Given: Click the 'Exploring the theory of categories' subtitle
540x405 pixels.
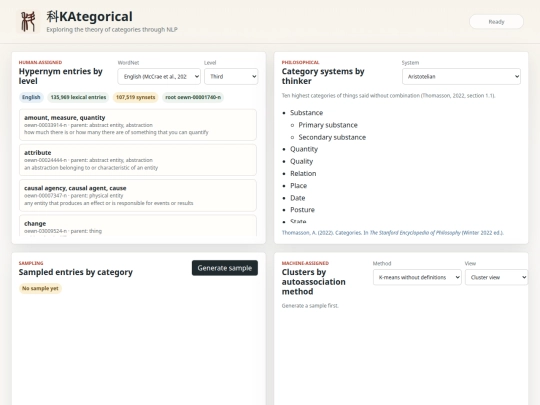Looking at the screenshot, I should (112, 30).
